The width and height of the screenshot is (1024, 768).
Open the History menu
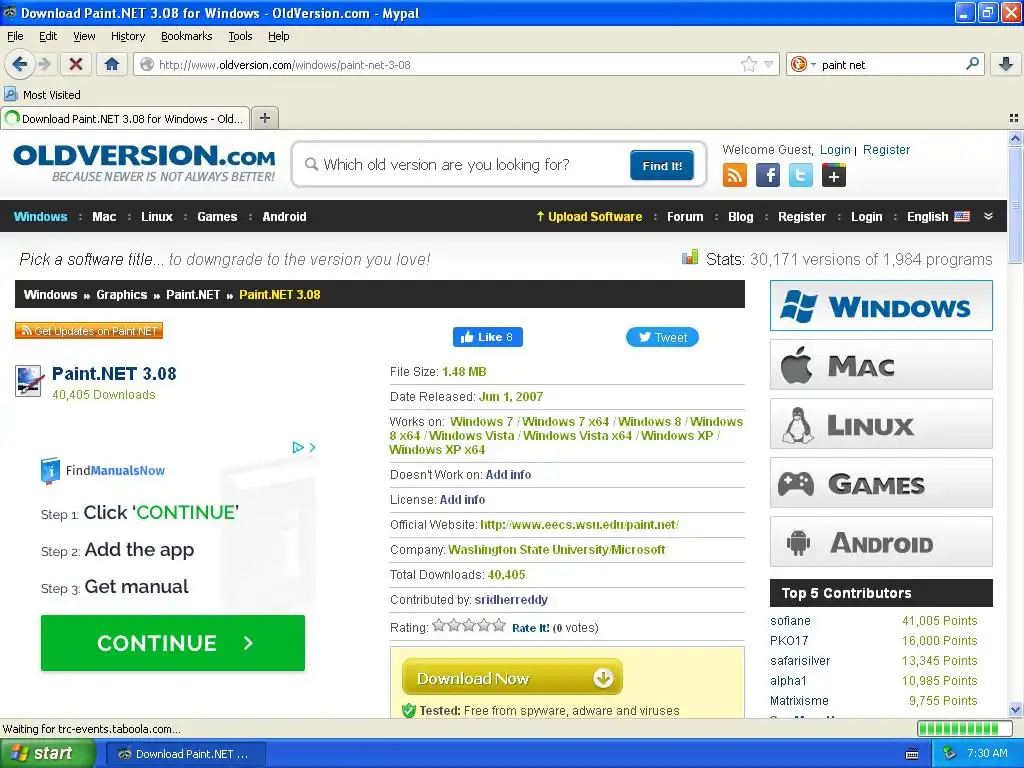click(128, 36)
